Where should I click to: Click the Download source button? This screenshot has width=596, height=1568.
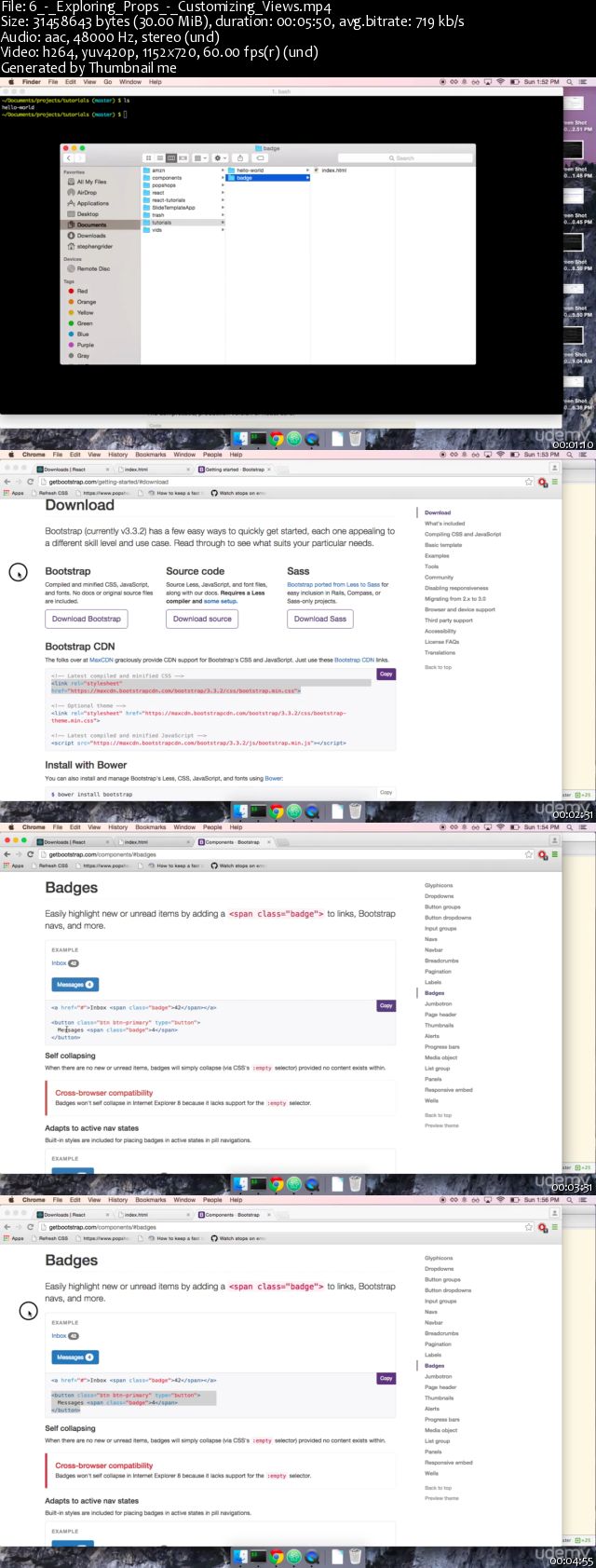(202, 619)
